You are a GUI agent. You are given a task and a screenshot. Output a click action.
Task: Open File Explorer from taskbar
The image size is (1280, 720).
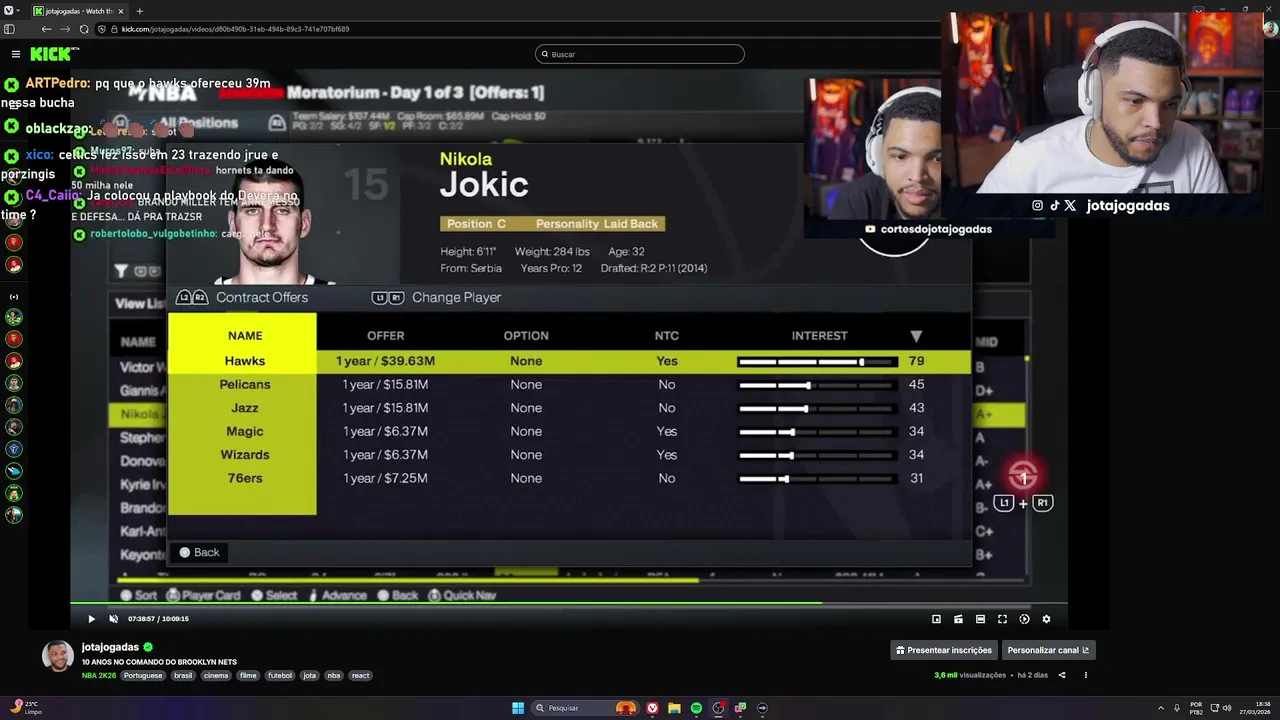(x=674, y=708)
